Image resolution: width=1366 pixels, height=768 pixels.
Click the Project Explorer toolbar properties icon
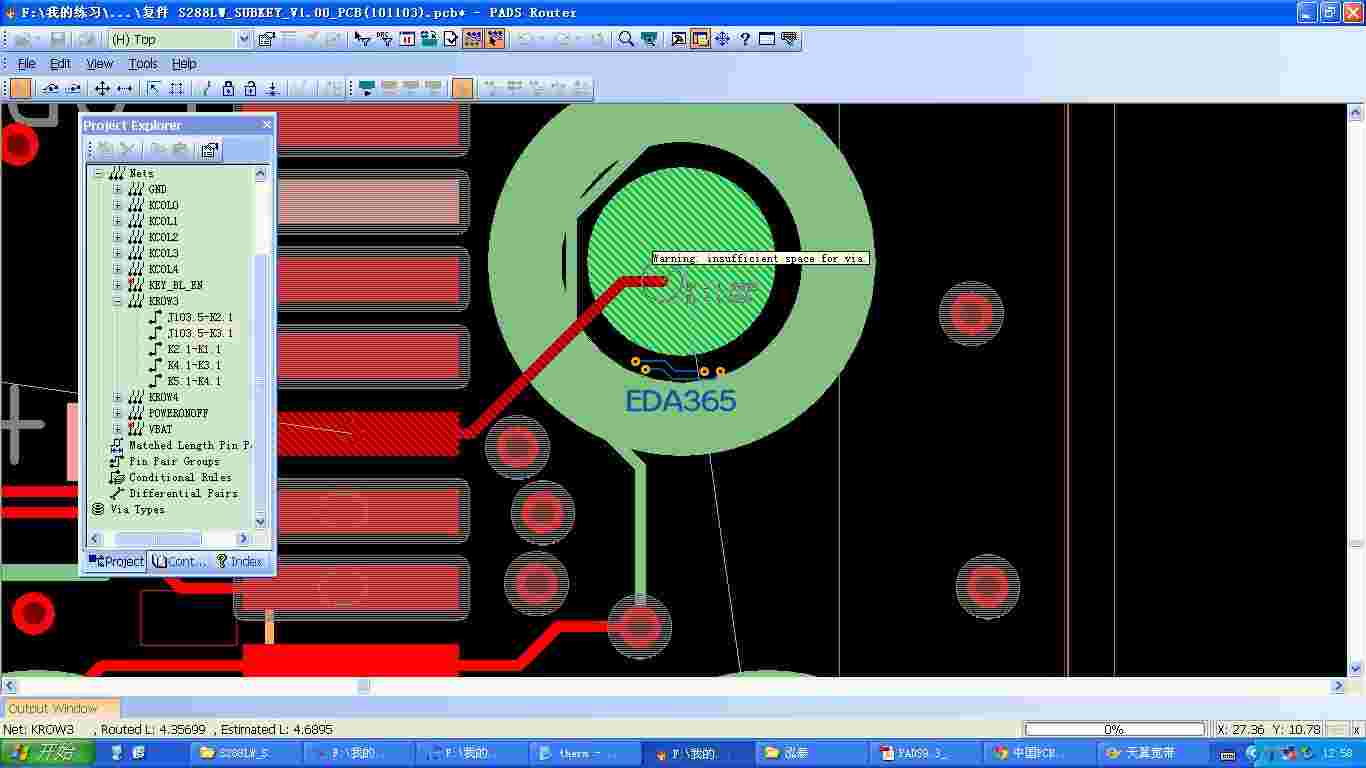coord(209,150)
